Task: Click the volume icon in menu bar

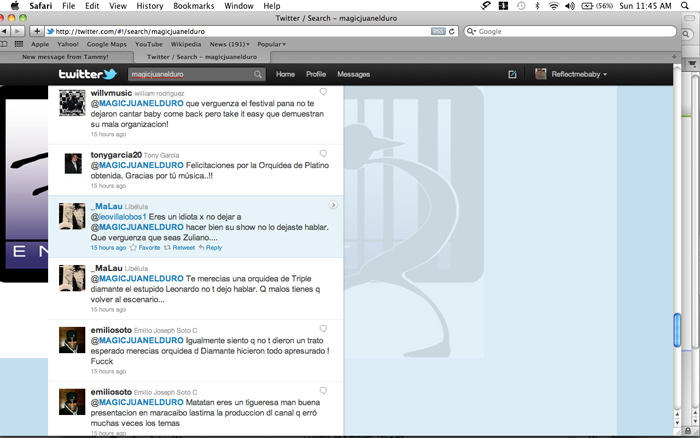Action: pos(570,6)
